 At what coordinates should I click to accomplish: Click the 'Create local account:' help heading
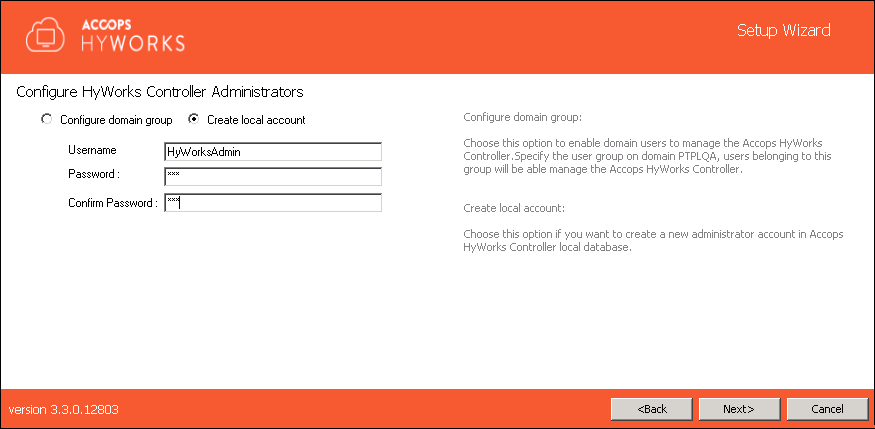pos(515,208)
